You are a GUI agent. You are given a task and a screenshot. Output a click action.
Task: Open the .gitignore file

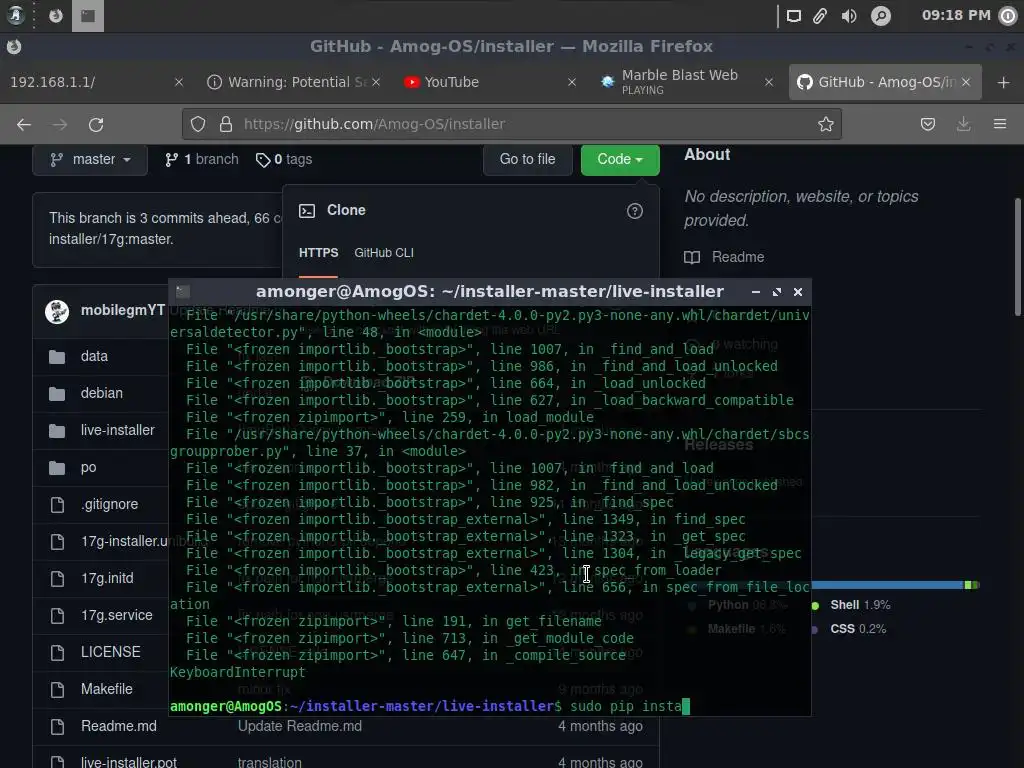click(110, 504)
